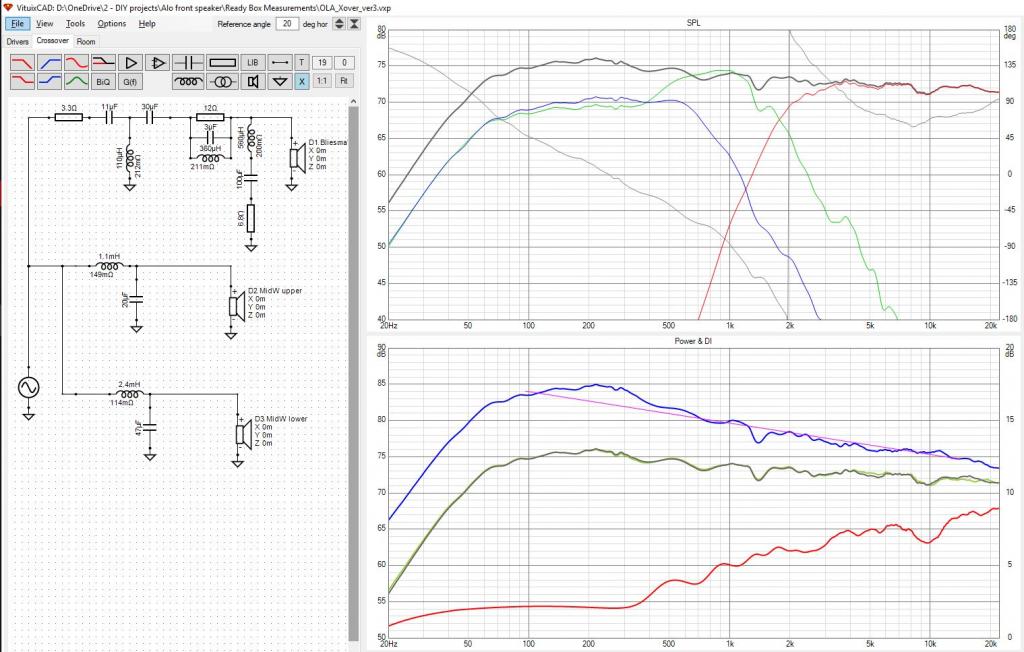
Task: Click the schematic vertical scrollbar thumb
Action: click(x=353, y=374)
